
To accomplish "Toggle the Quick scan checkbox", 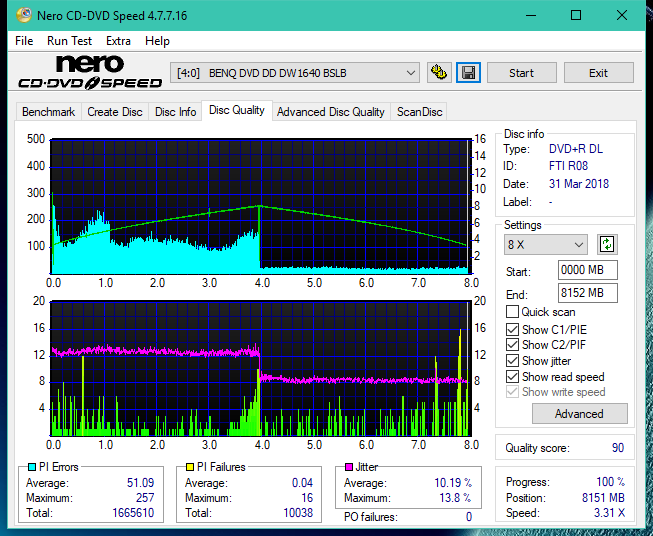I will (x=512, y=312).
